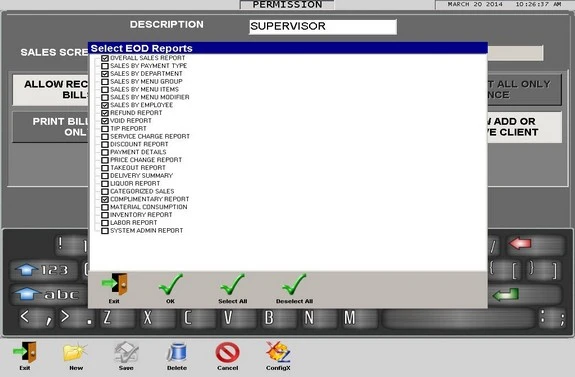Check LABOR REPORT
The image size is (575, 377).
click(105, 223)
